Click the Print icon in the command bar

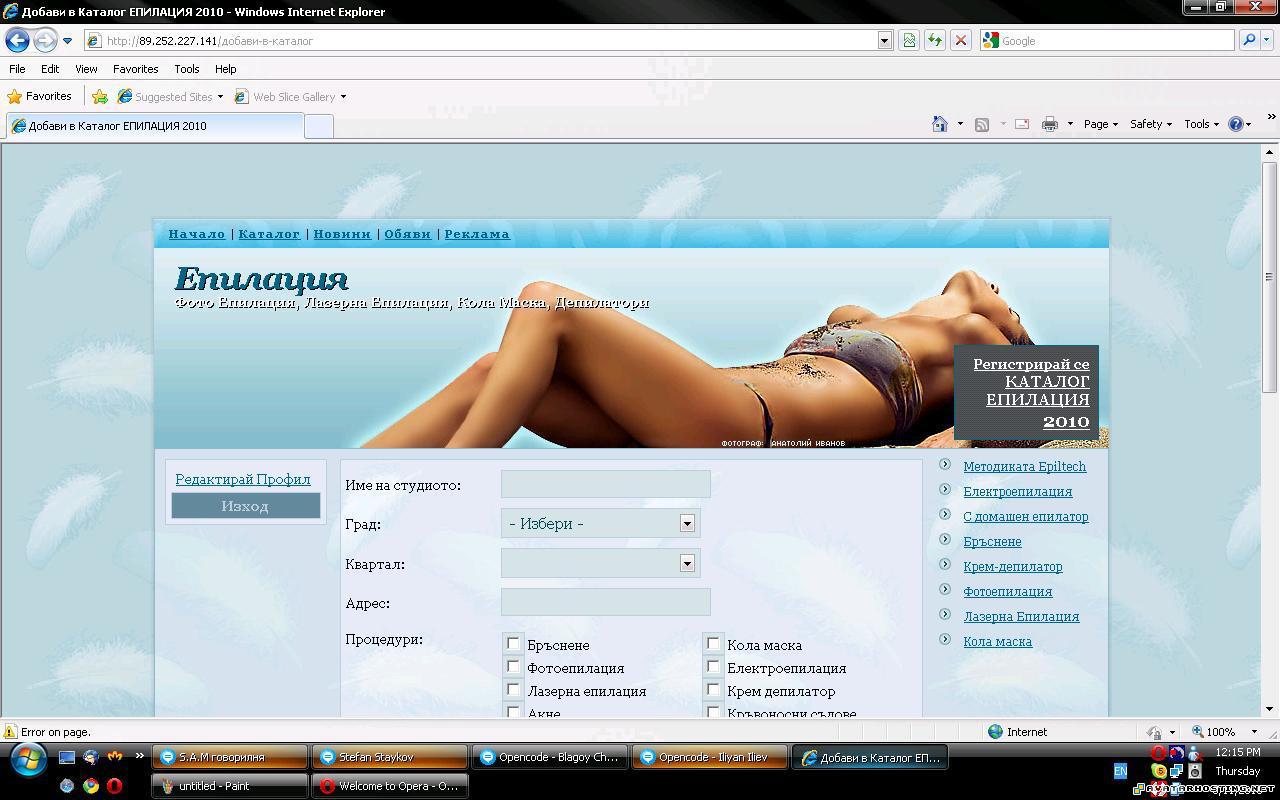(x=1049, y=124)
